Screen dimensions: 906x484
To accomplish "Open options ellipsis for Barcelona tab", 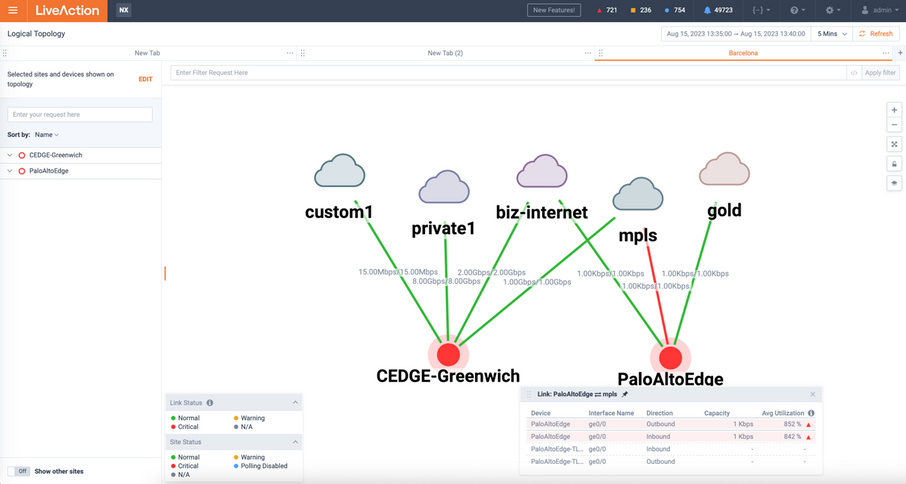I will click(886, 53).
